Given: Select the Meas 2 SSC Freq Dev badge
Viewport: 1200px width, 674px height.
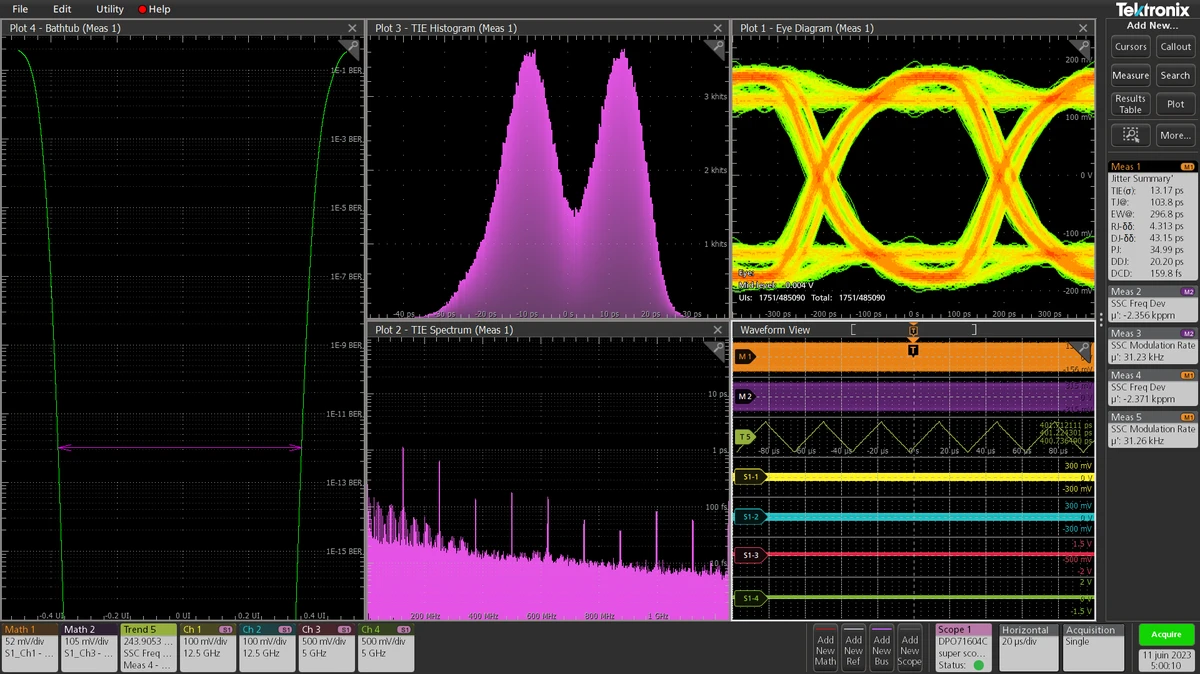Looking at the screenshot, I should pos(1153,303).
